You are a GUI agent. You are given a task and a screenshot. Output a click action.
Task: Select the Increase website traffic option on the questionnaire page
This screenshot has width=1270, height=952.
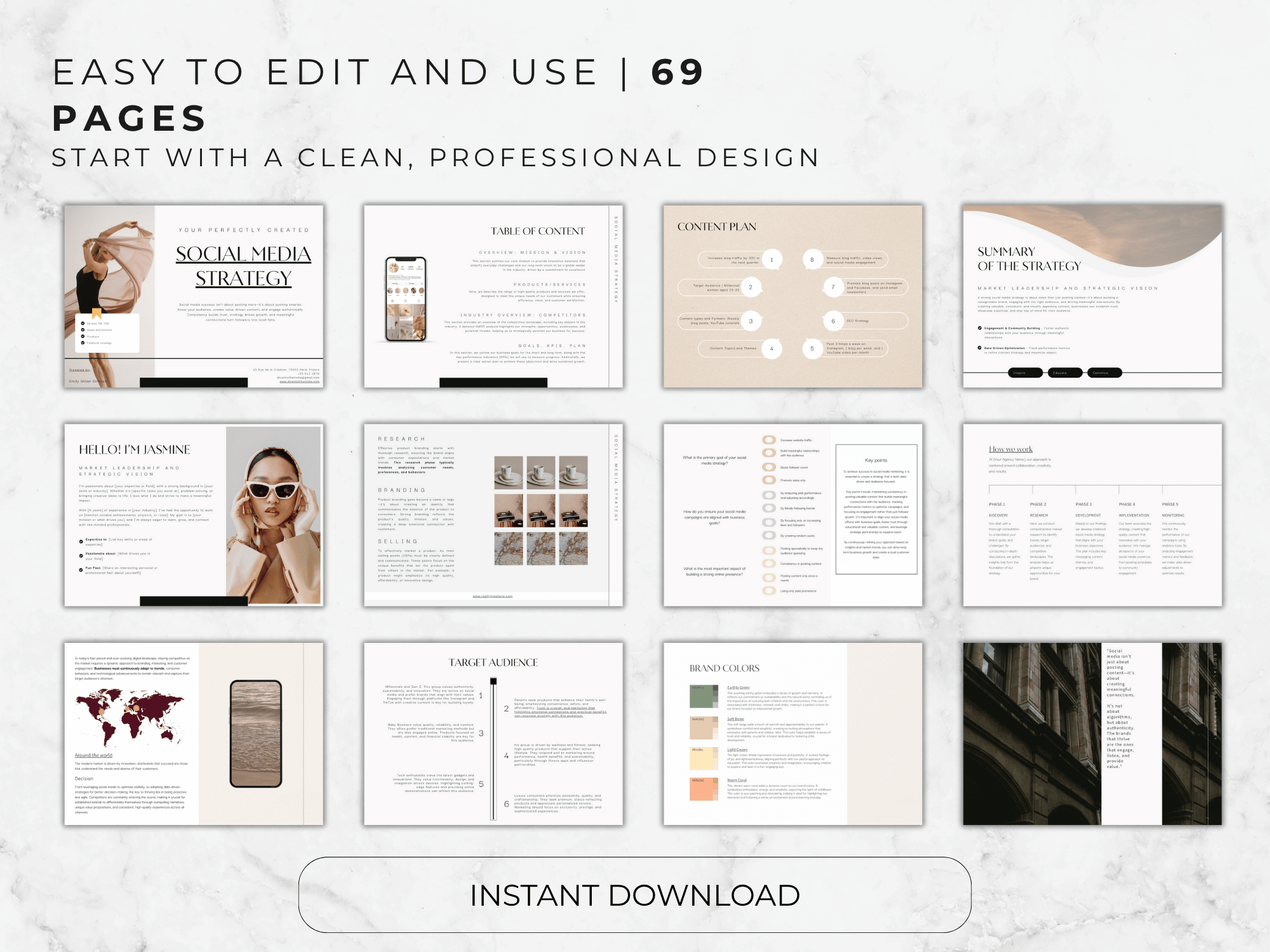pos(769,440)
